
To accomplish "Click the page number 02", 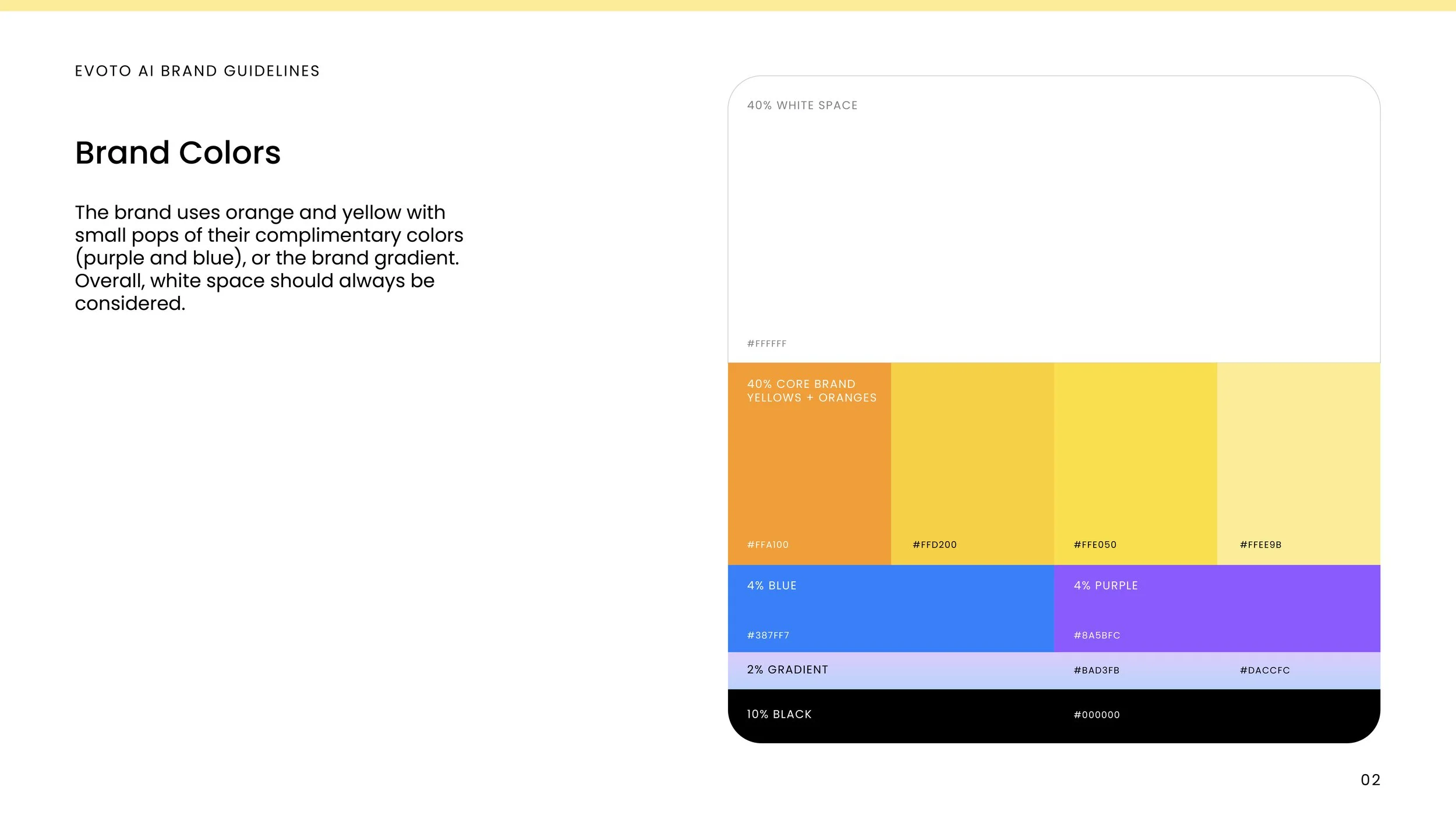I will click(1370, 780).
